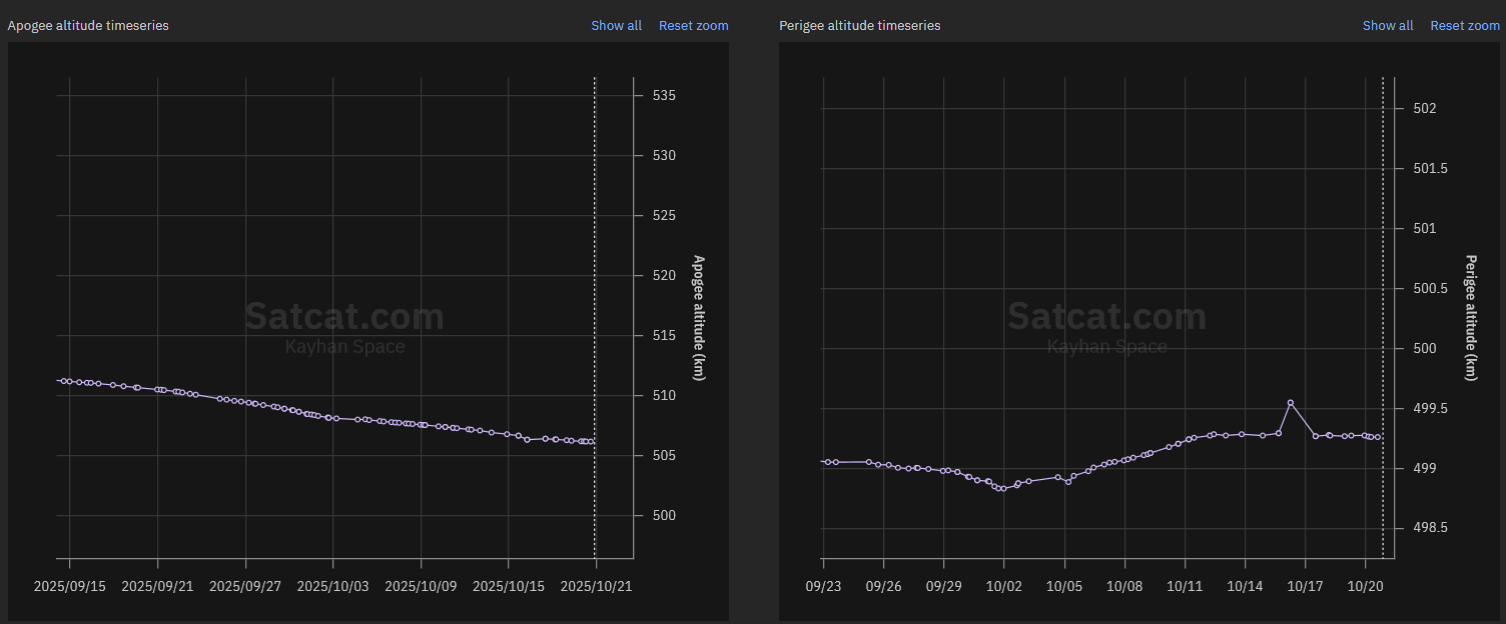The width and height of the screenshot is (1506, 624).
Task: Click the 09/26 date label on the Perigee chart
Action: point(883,586)
